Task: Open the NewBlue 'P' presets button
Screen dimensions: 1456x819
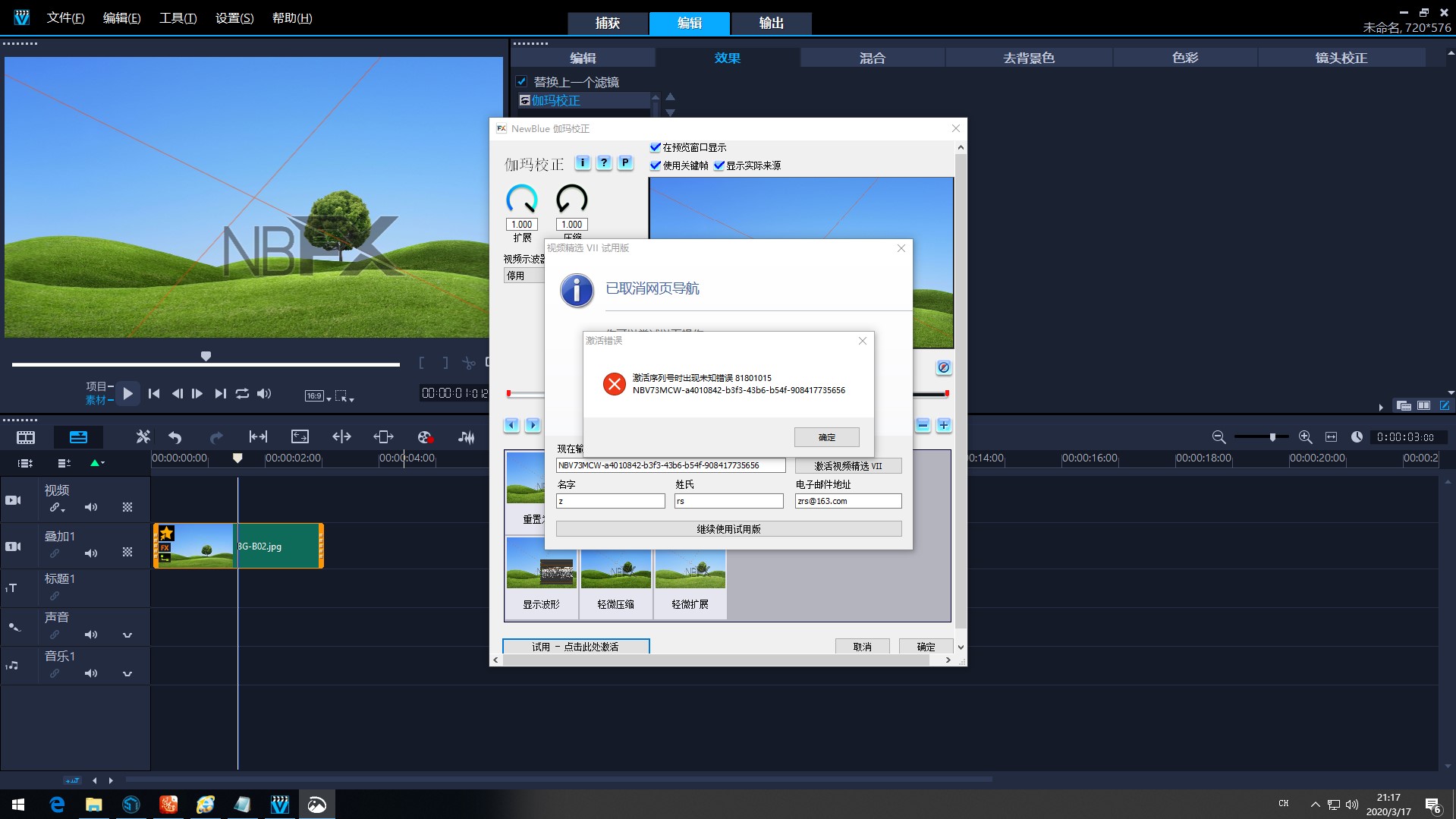Action: (624, 162)
